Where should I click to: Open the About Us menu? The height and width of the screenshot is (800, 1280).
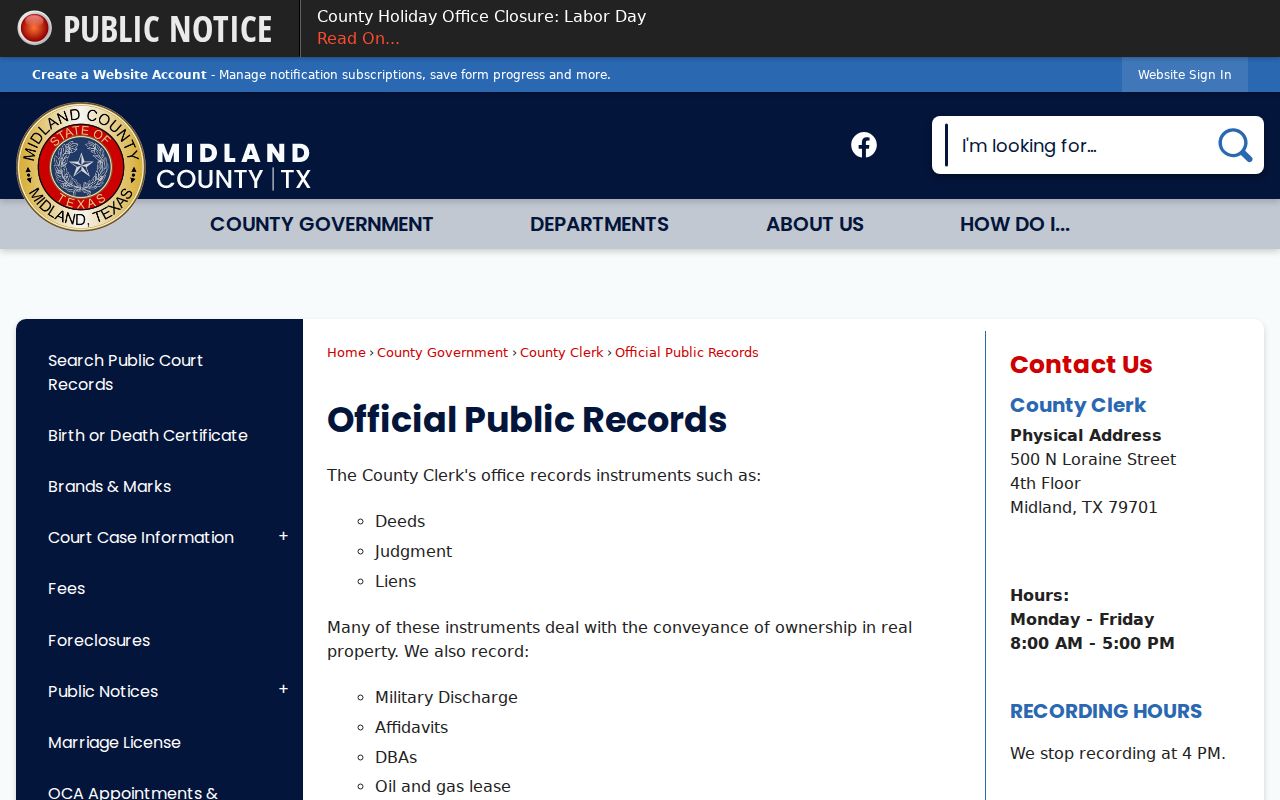[x=815, y=224]
